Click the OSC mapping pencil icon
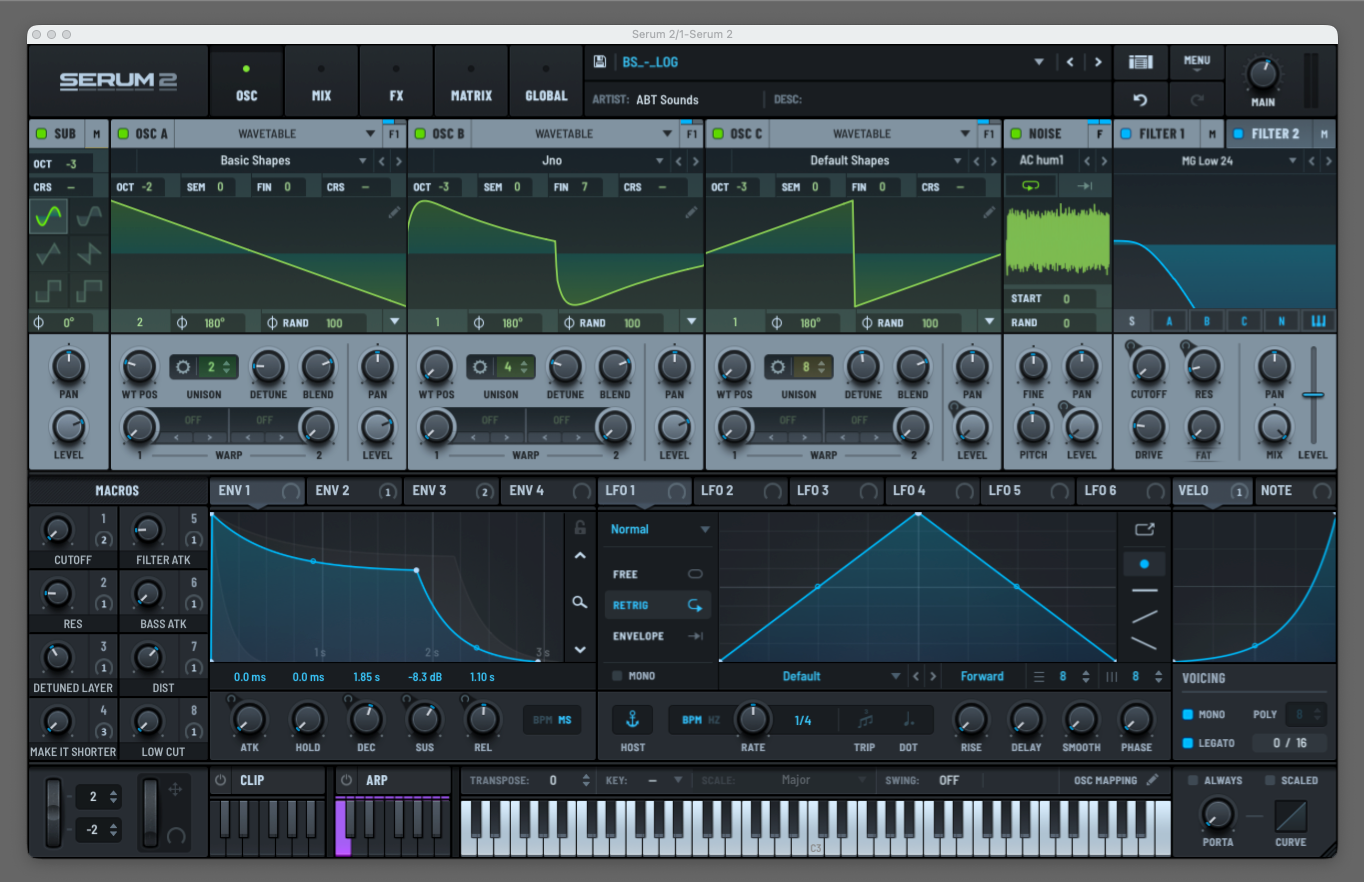Image resolution: width=1364 pixels, height=882 pixels. tap(1153, 780)
